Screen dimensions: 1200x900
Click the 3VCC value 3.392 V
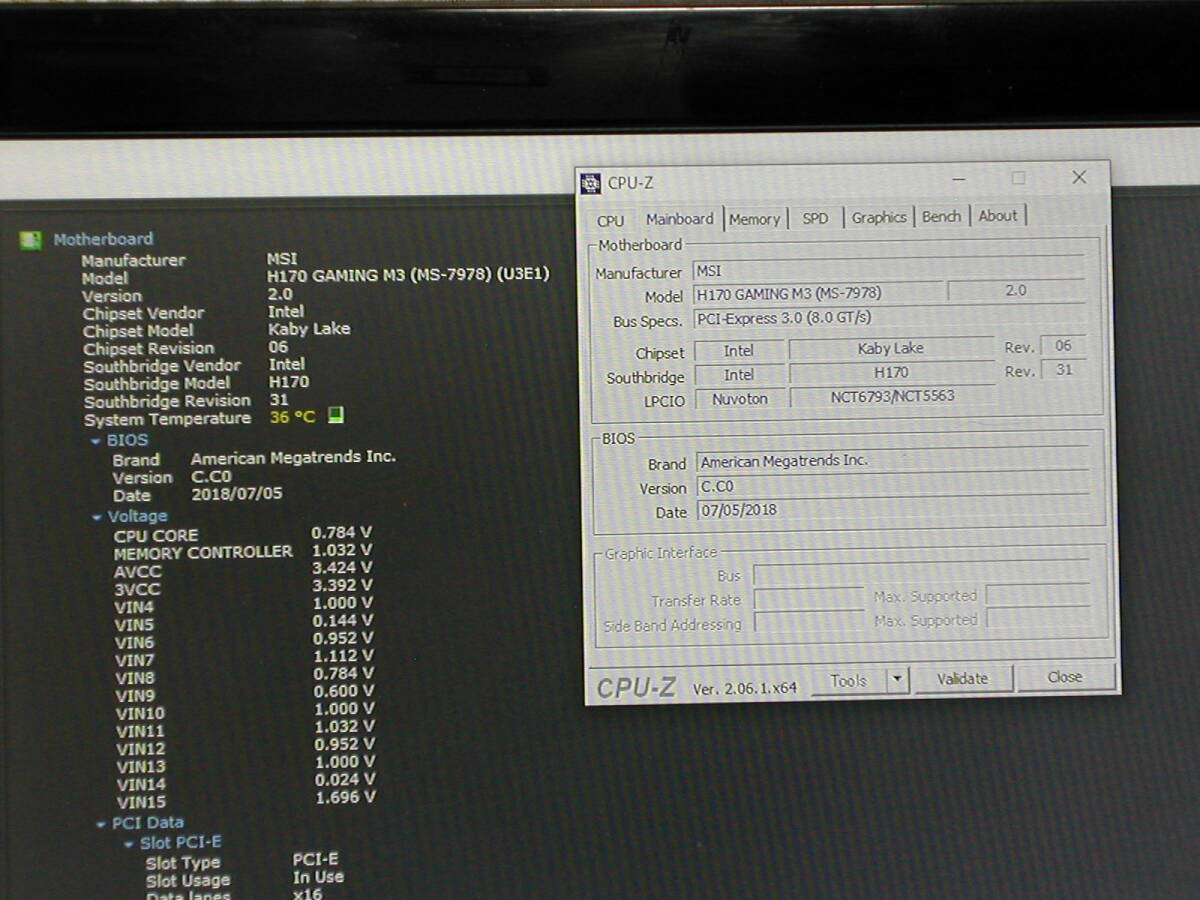tap(342, 586)
